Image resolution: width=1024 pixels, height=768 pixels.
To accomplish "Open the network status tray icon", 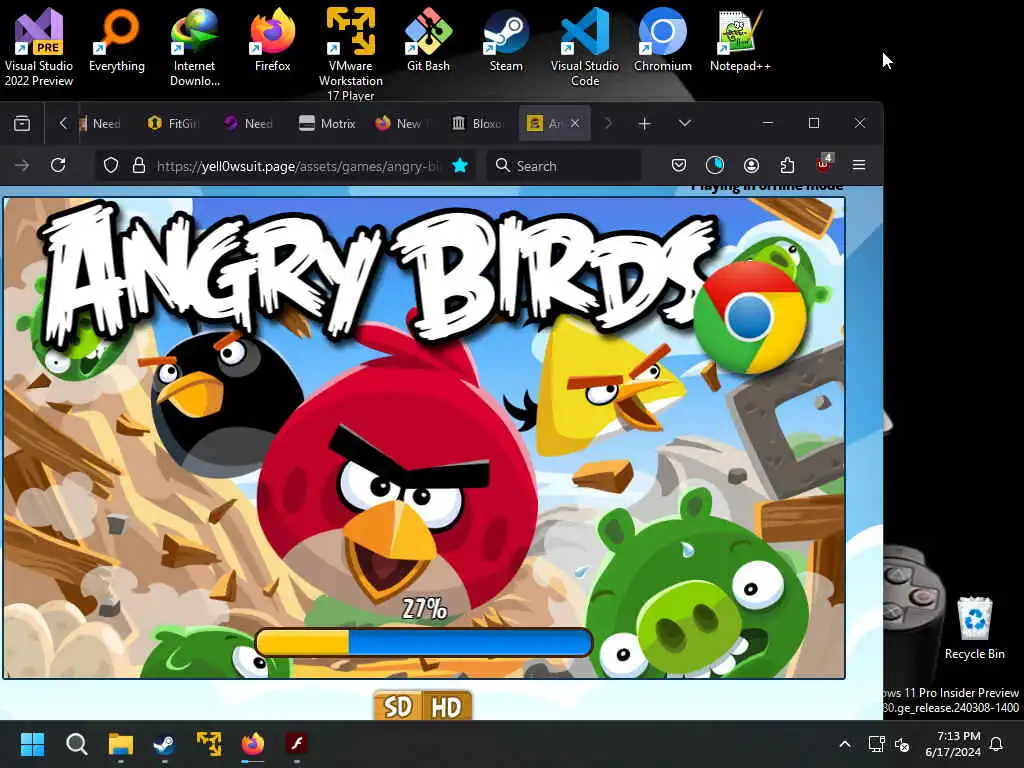I will click(x=876, y=744).
